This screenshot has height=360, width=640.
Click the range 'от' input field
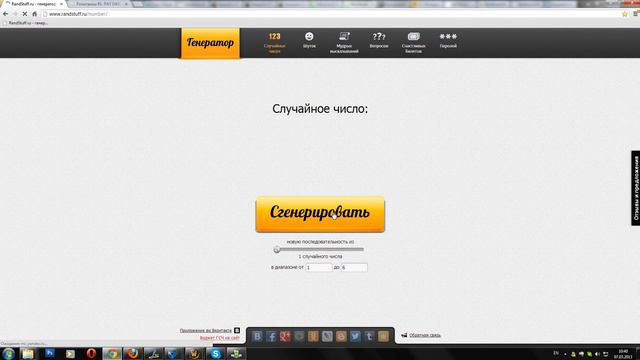pyautogui.click(x=318, y=267)
